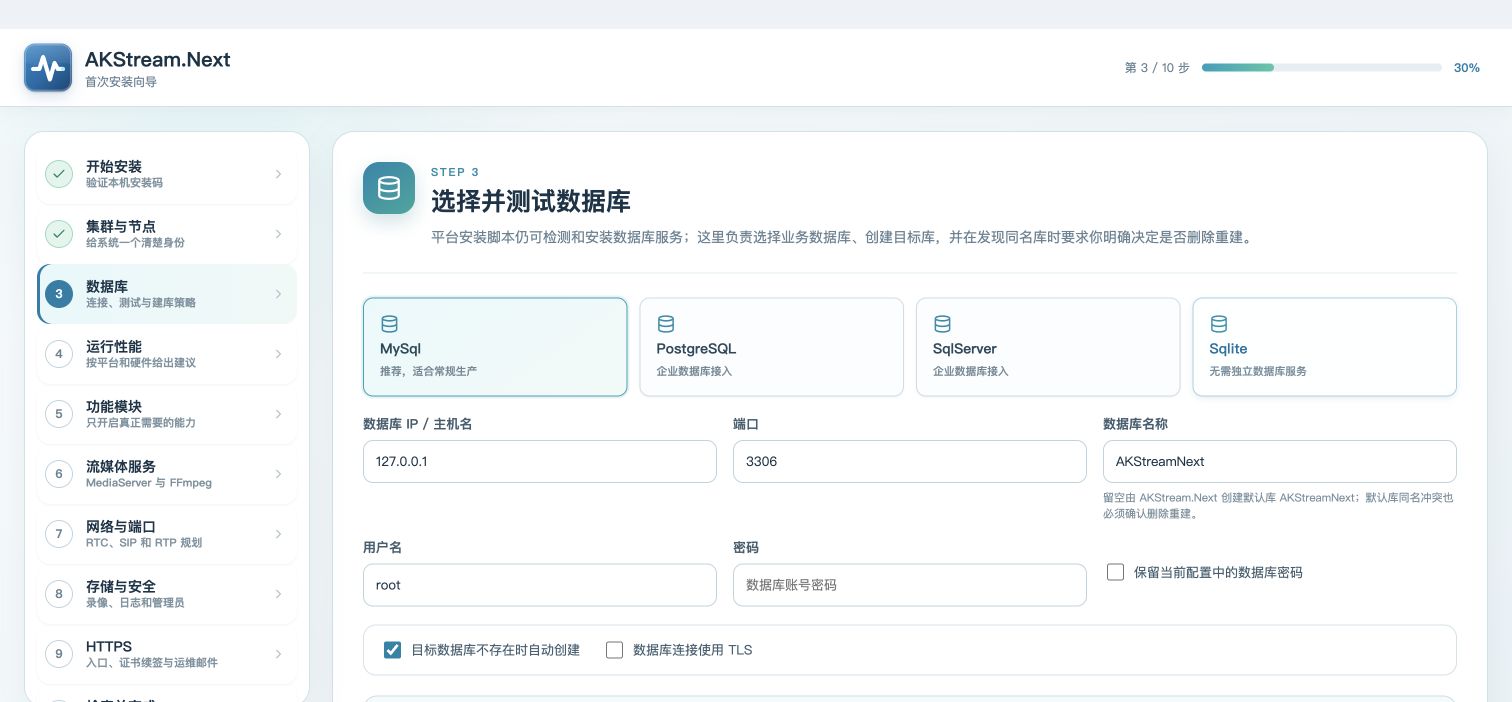Click the chevron on 开始安装 row
The width and height of the screenshot is (1512, 702).
pos(278,174)
